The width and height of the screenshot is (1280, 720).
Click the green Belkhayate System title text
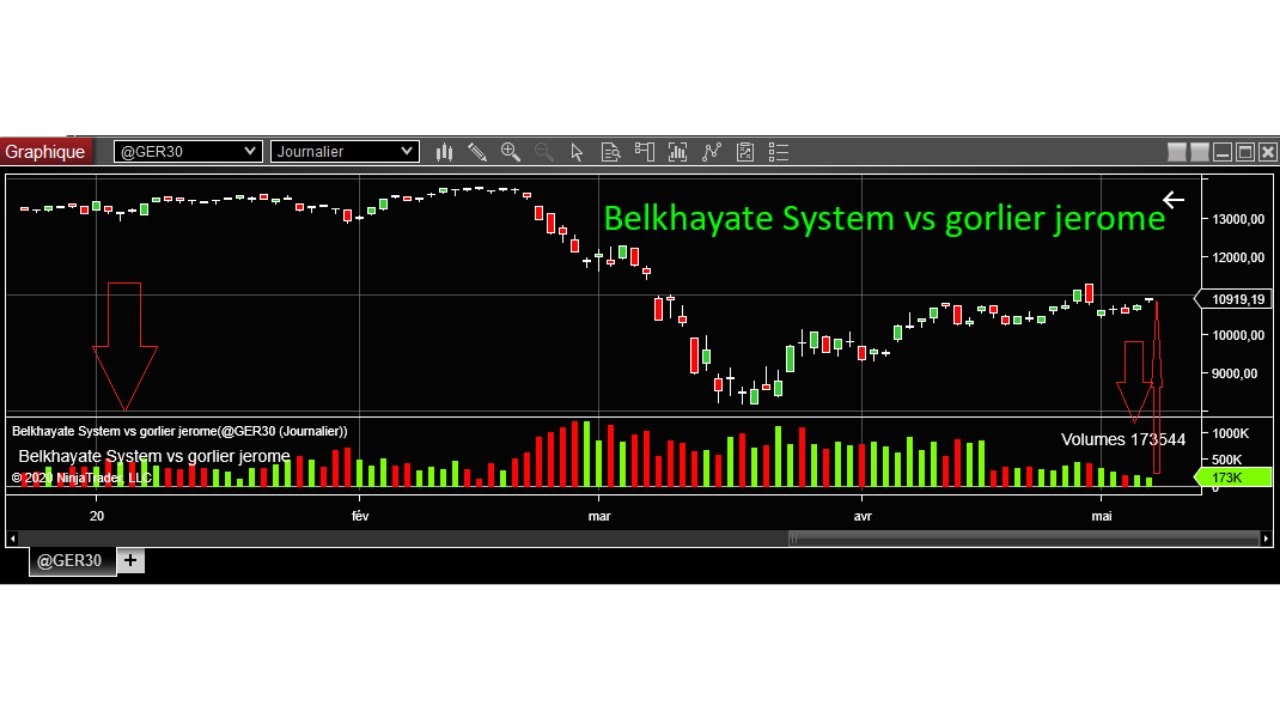click(x=884, y=218)
